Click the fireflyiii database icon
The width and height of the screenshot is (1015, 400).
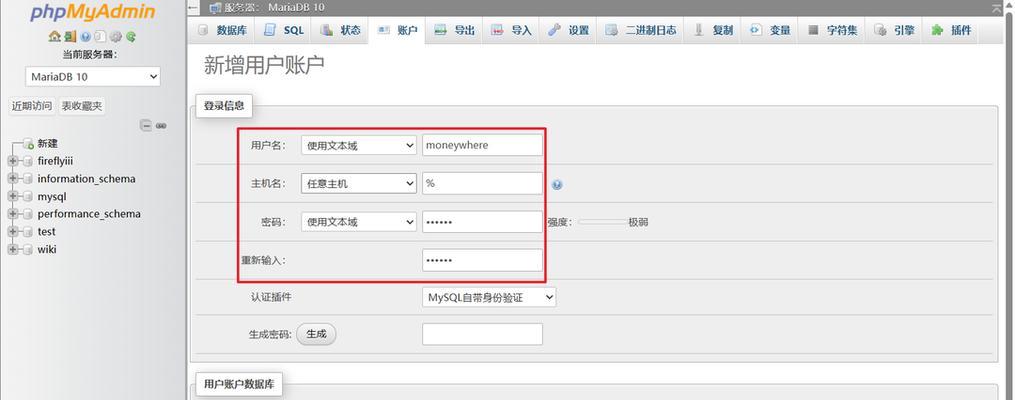click(28, 161)
